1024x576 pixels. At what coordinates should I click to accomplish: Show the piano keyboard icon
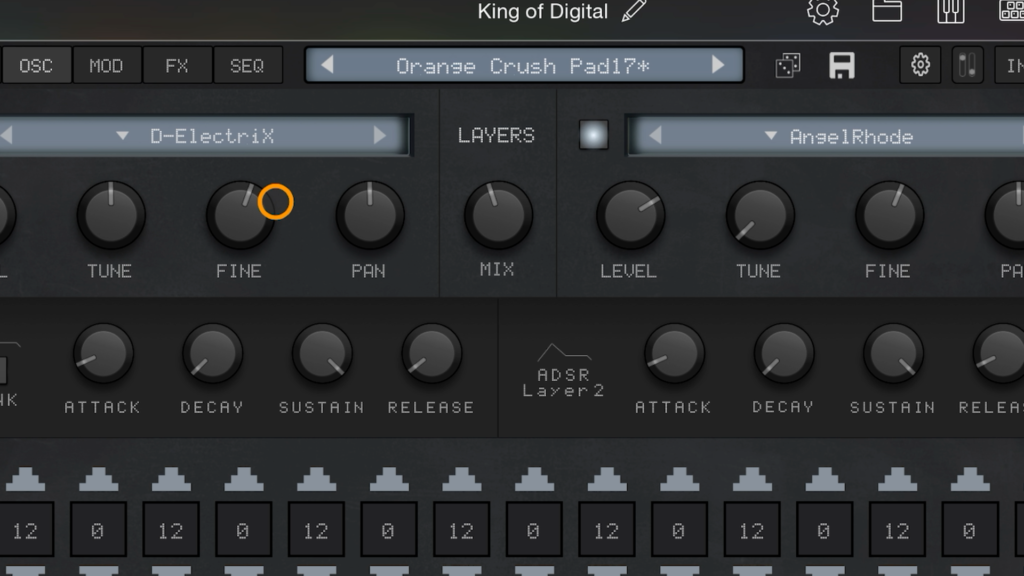click(950, 12)
